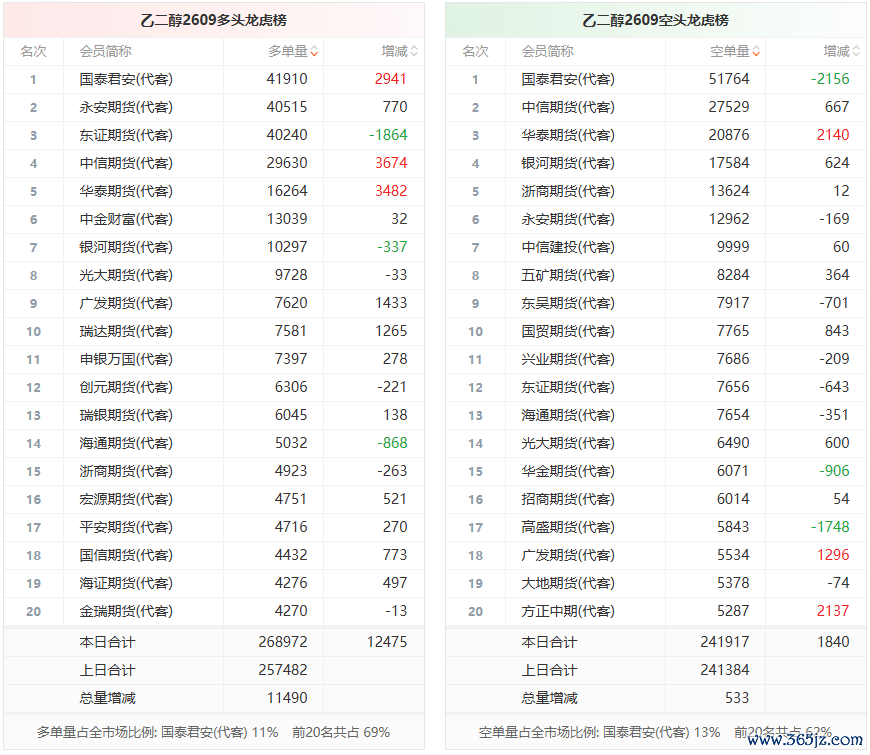Sort short table by 增减 arrows icon
This screenshot has height=755, width=870.
[856, 52]
